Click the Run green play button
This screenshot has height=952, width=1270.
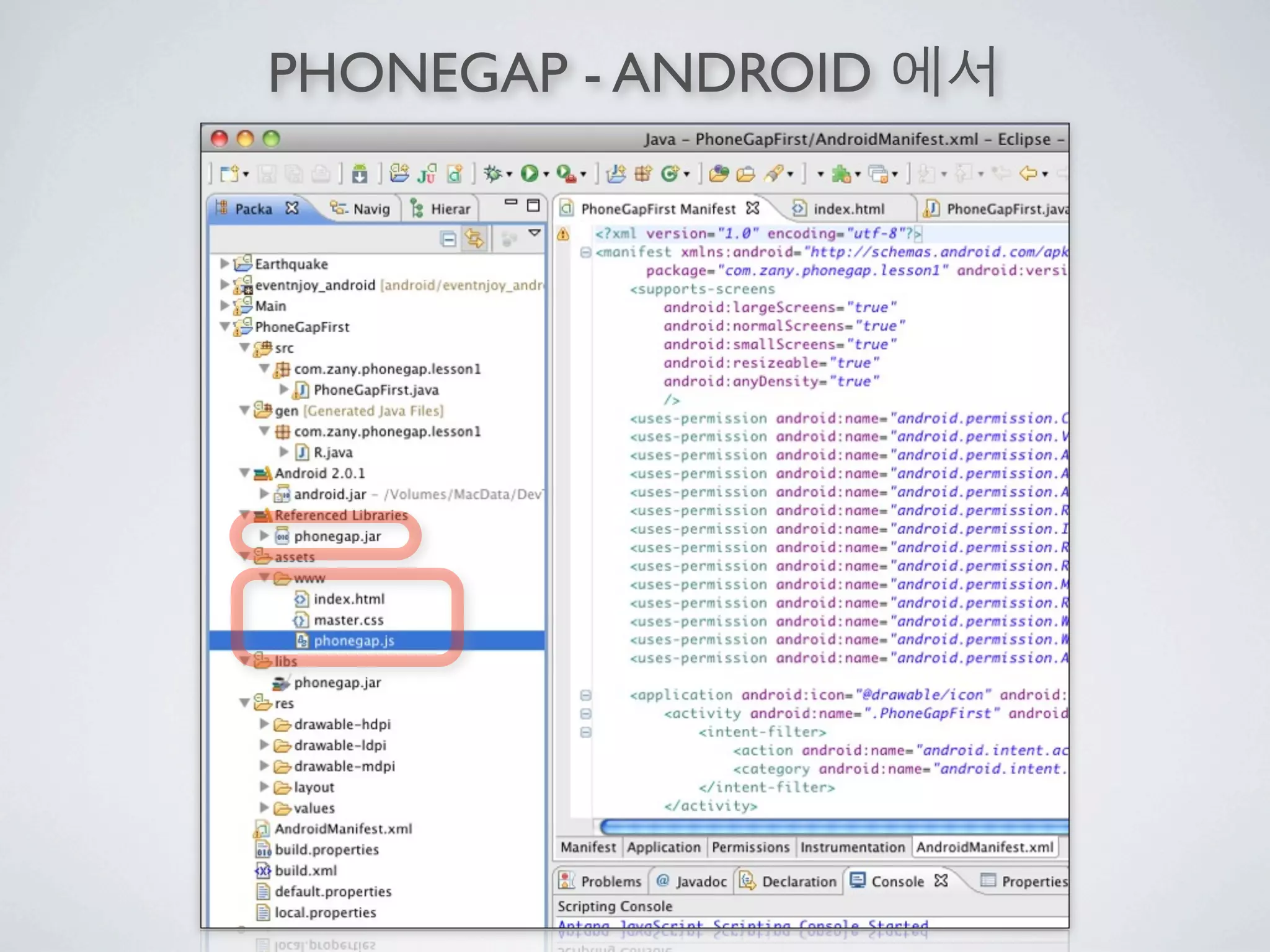[529, 174]
